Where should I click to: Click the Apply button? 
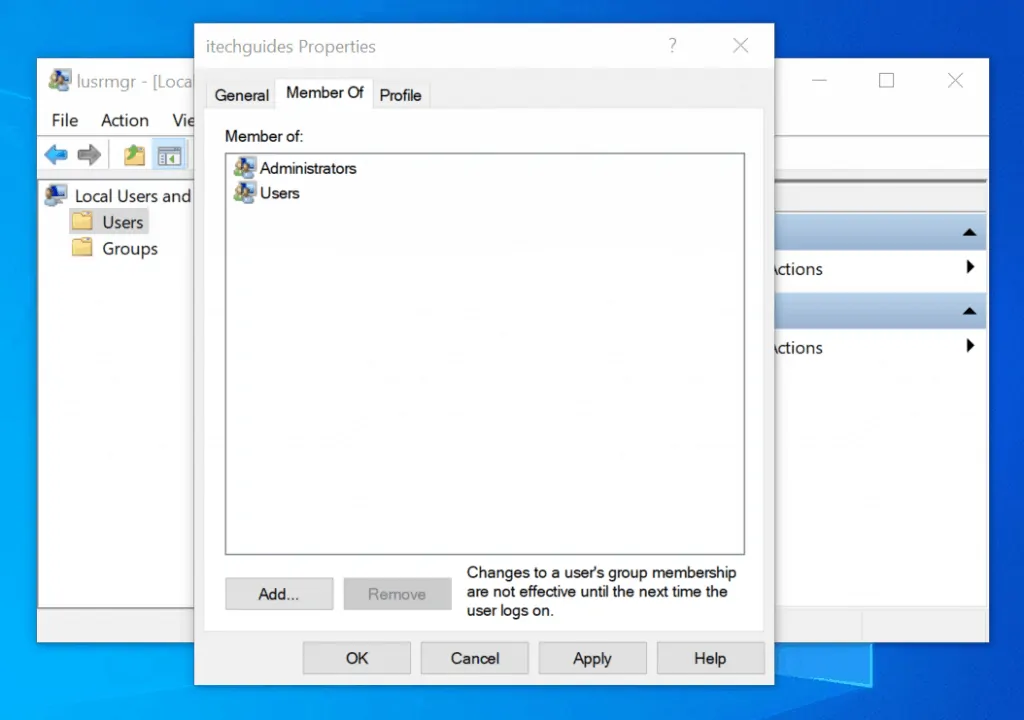tap(592, 658)
